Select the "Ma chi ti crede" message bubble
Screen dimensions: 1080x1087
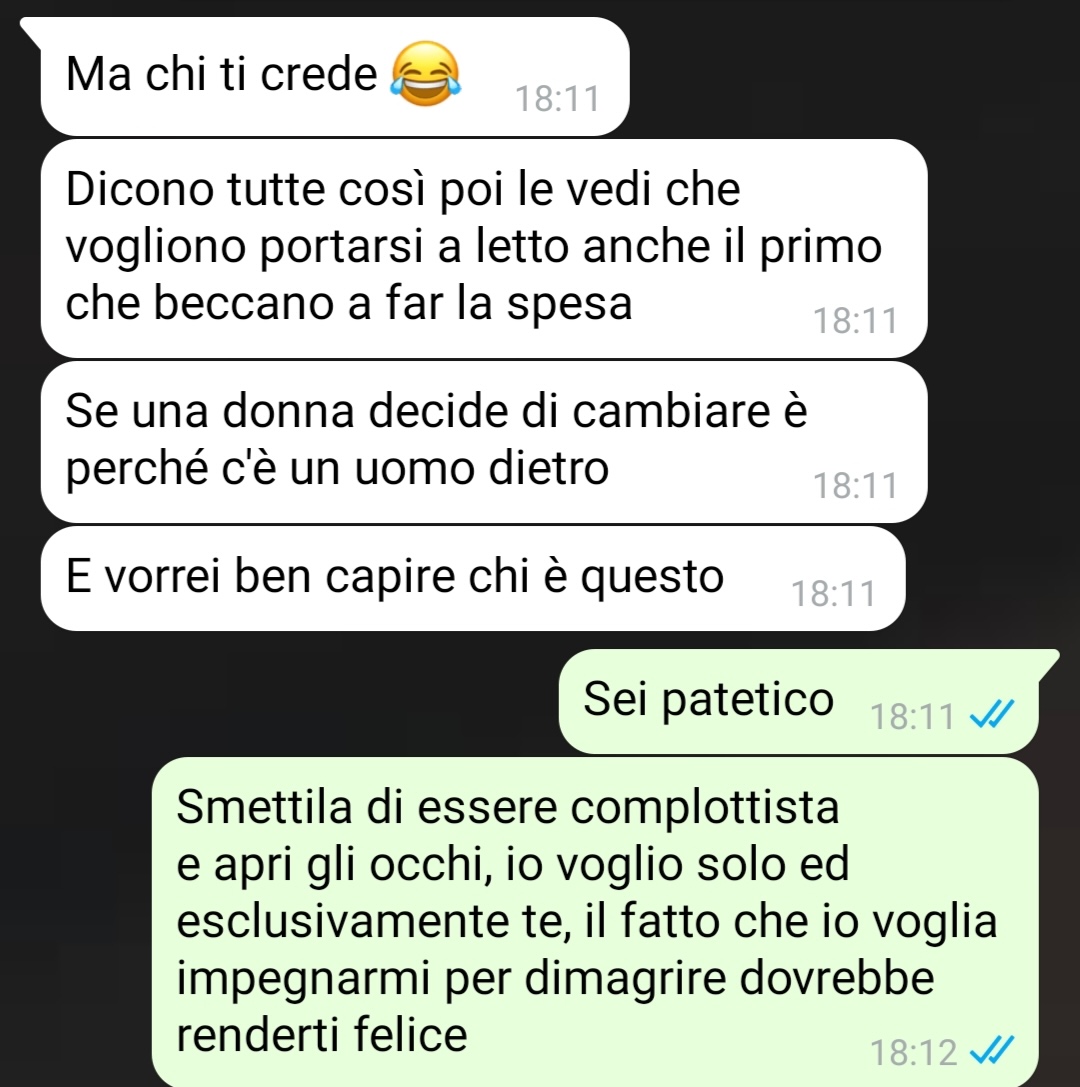pos(335,76)
